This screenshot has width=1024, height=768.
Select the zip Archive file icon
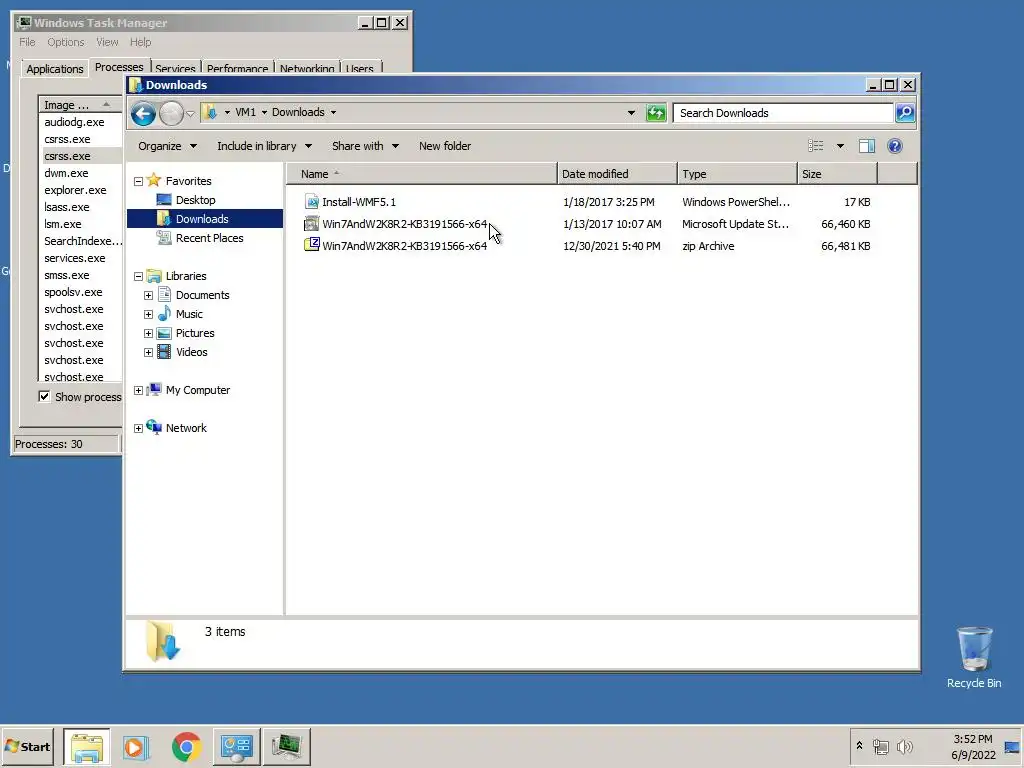click(312, 246)
